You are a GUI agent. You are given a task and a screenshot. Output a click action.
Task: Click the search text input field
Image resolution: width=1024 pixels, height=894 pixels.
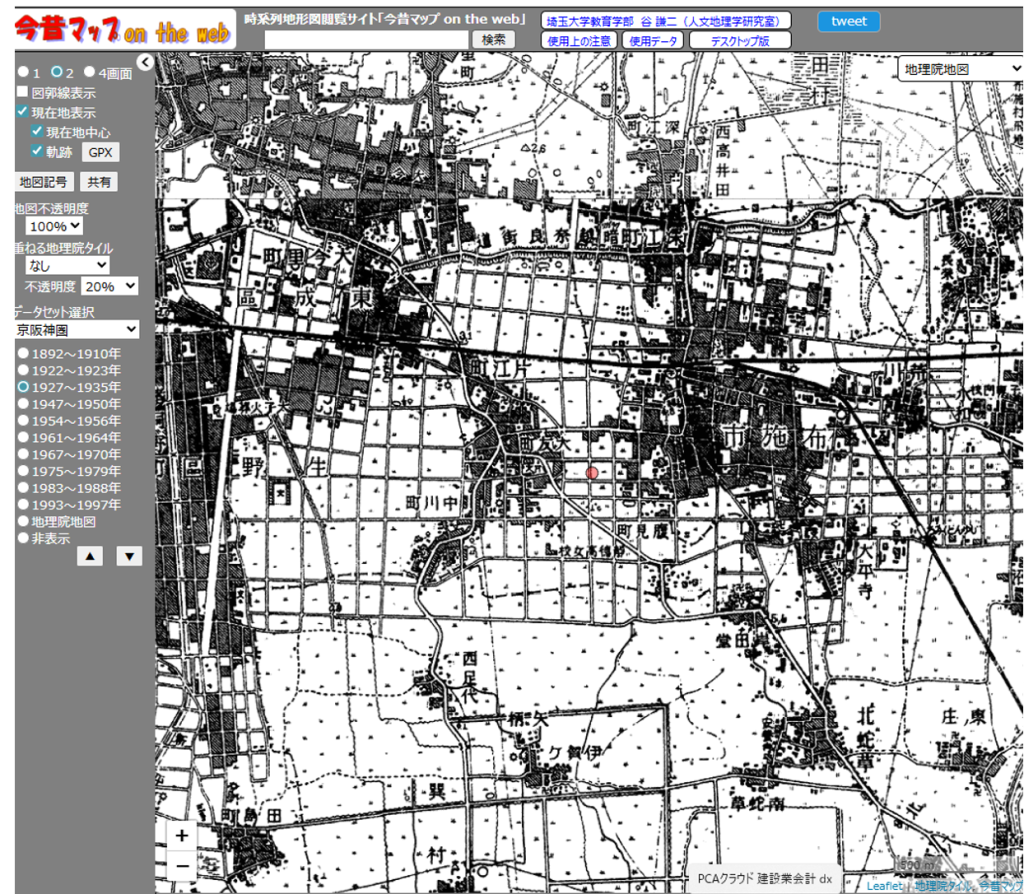367,39
